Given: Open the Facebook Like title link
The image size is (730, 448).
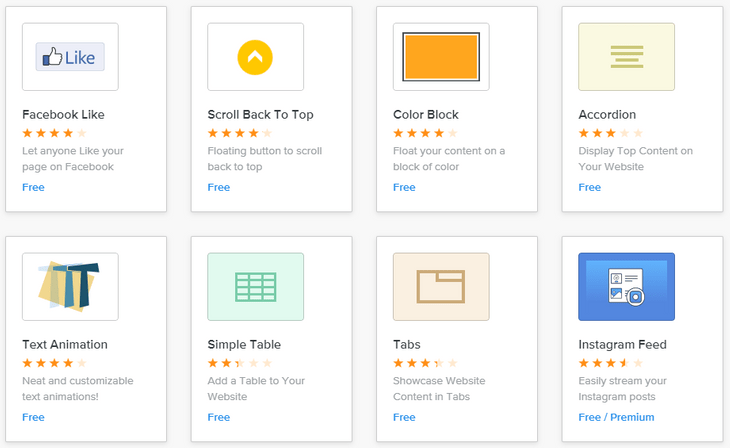Looking at the screenshot, I should 63,115.
